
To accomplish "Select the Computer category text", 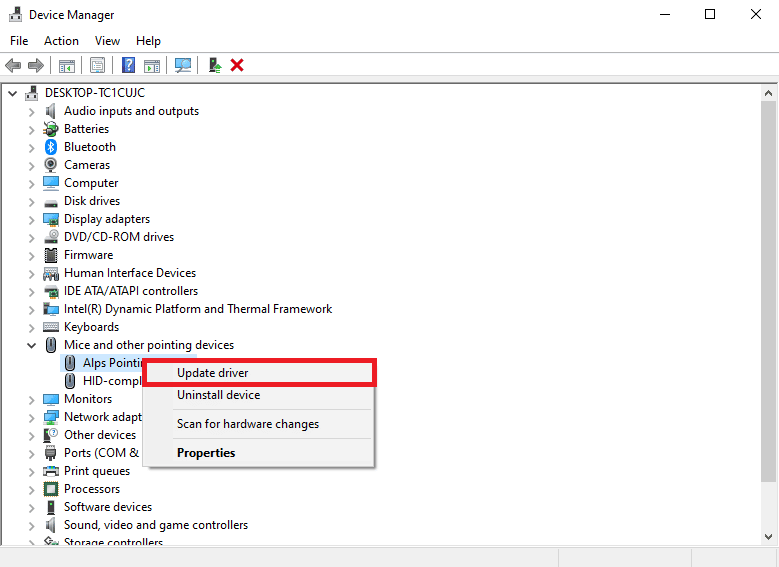I will [x=91, y=183].
